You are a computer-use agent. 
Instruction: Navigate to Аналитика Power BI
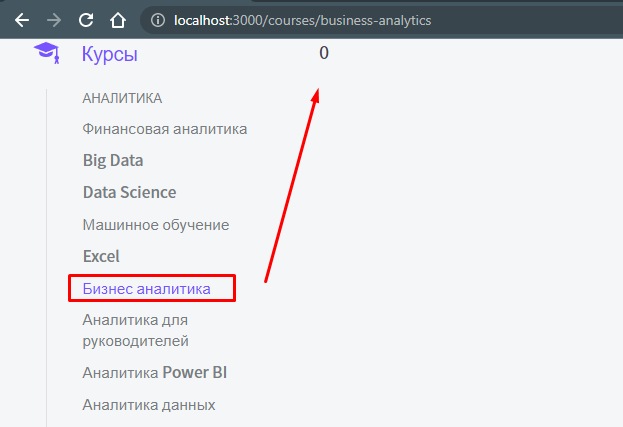pos(155,373)
